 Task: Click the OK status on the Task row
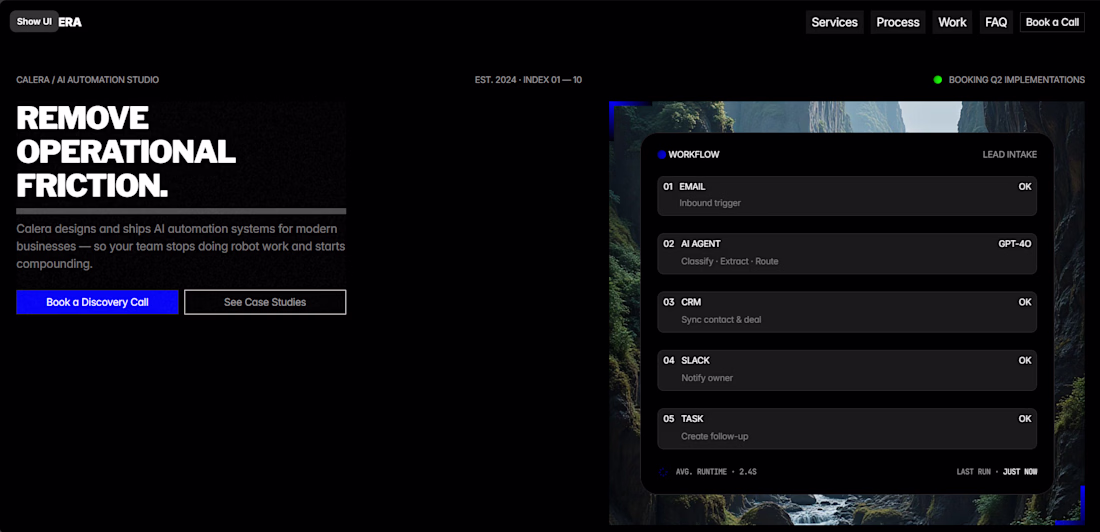[1025, 418]
